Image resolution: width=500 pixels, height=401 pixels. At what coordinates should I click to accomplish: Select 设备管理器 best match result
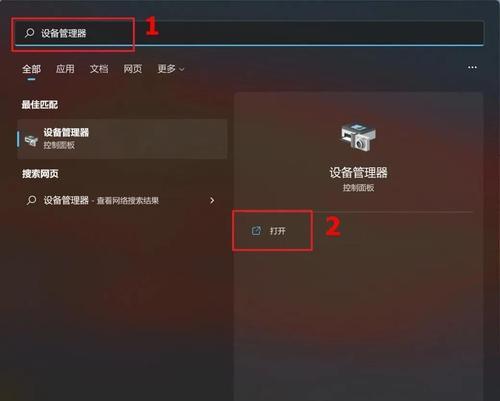[x=122, y=139]
